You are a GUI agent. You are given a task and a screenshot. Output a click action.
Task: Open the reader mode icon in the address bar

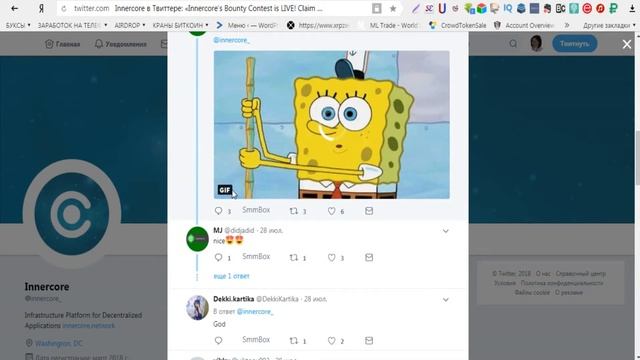click(377, 8)
